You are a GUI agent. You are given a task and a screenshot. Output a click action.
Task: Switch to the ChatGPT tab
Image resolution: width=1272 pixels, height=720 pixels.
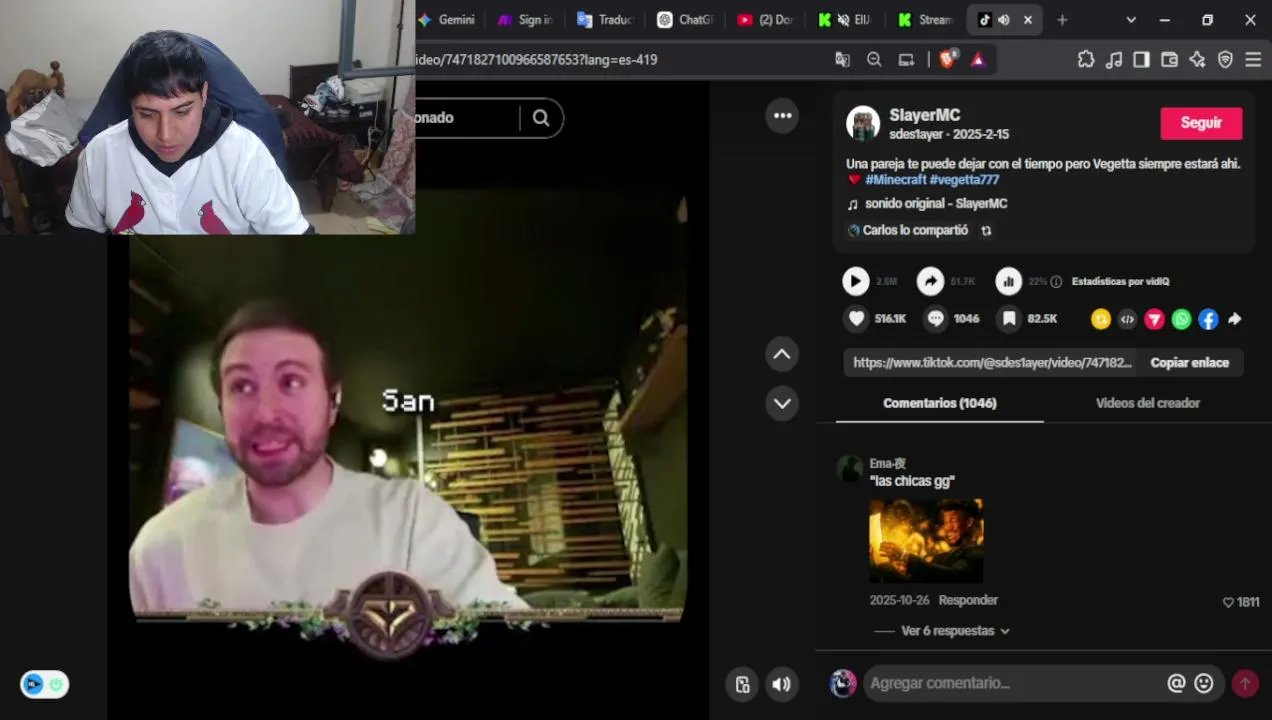[x=685, y=20]
